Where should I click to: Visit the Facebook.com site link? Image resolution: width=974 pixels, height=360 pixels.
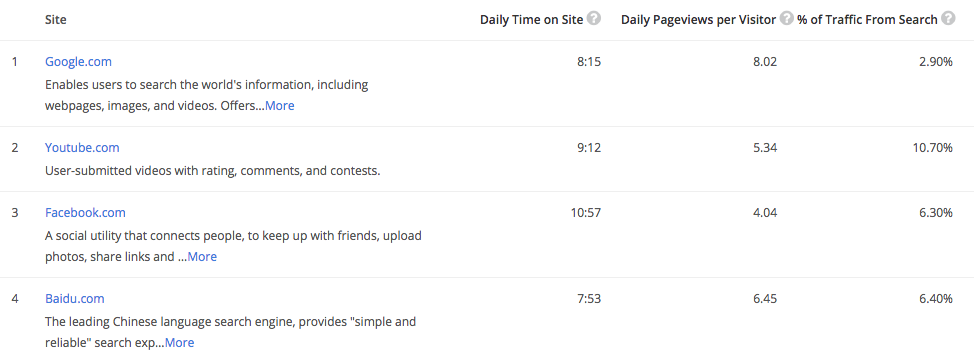(x=85, y=213)
